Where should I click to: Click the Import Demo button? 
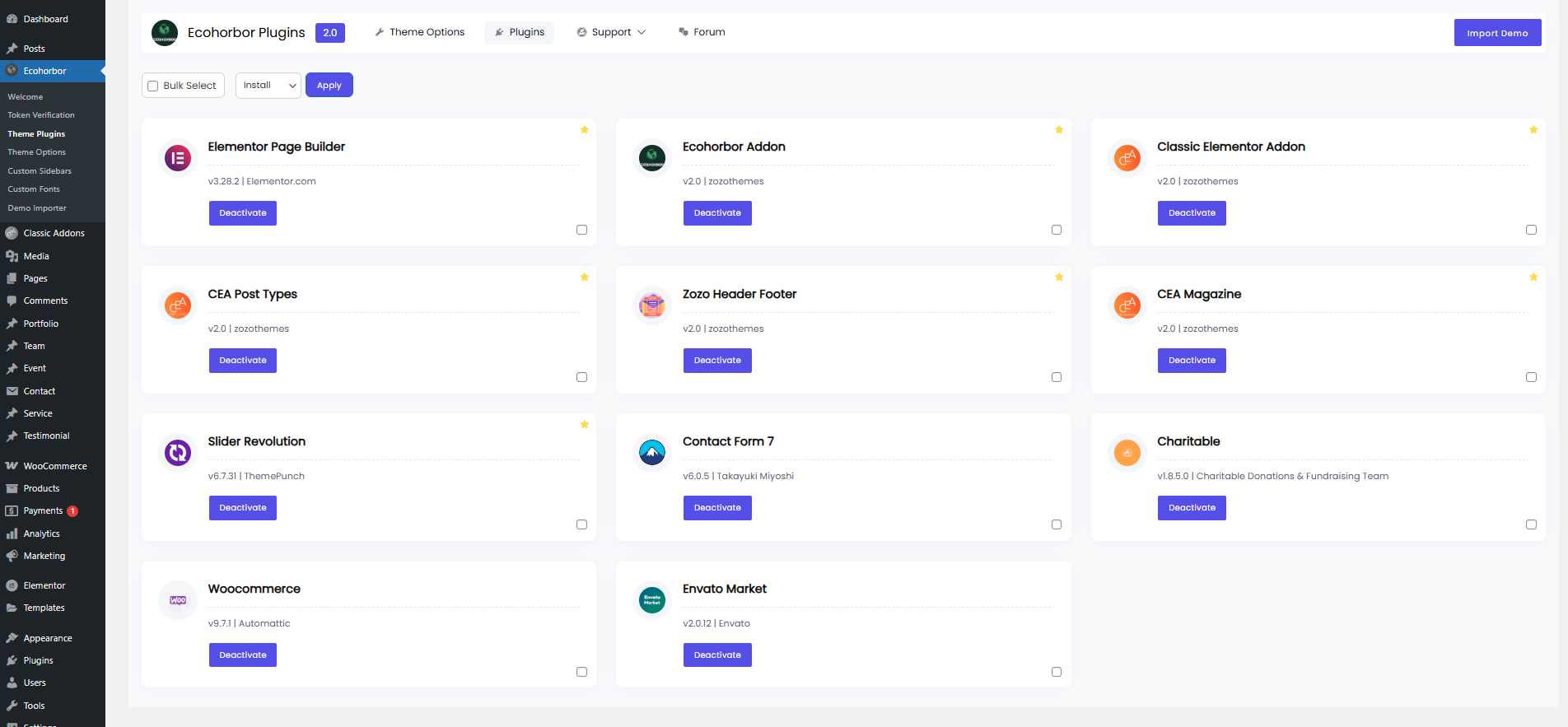(1497, 33)
